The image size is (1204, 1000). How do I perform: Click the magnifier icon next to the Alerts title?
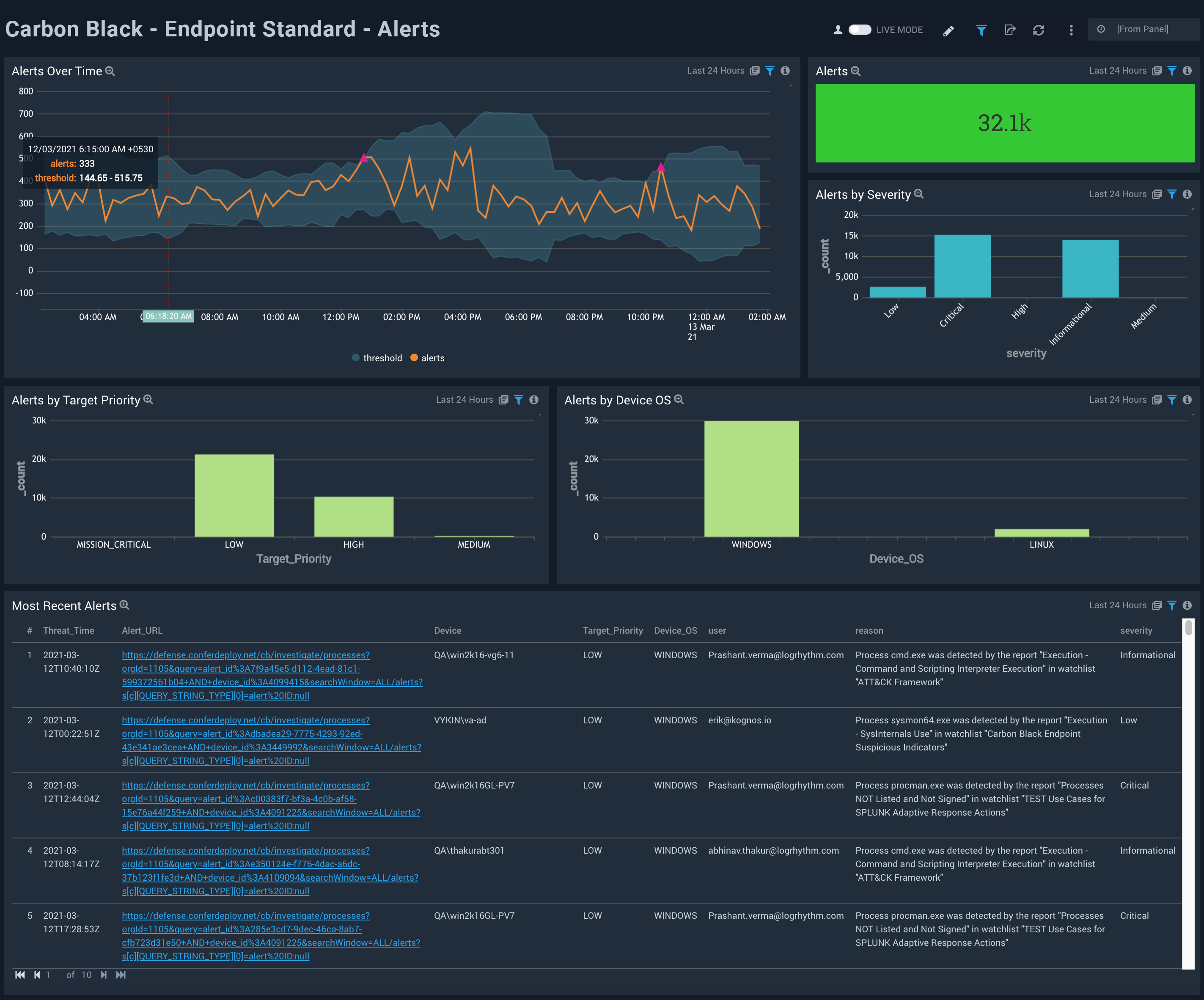pyautogui.click(x=855, y=71)
